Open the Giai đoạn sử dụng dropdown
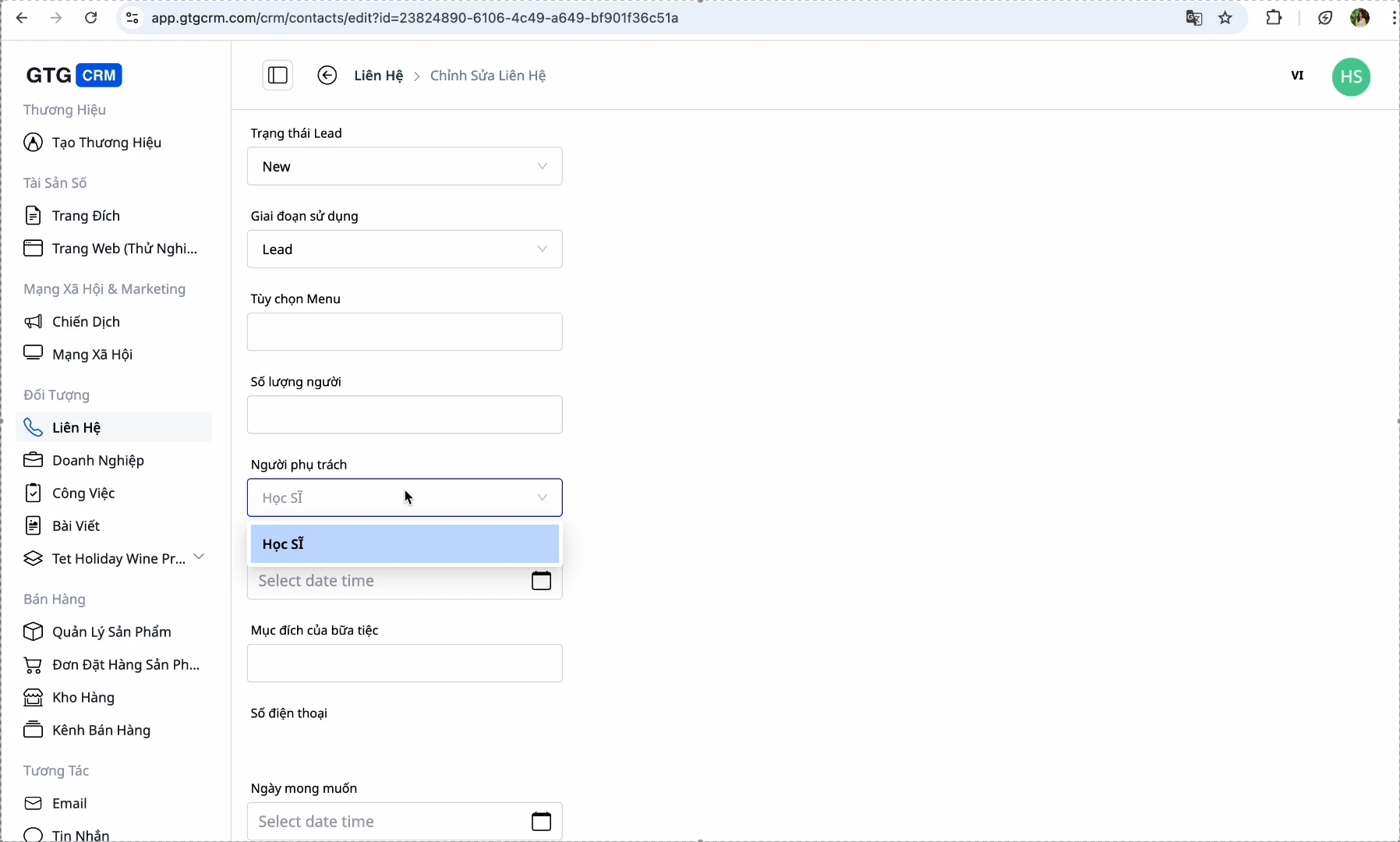The height and width of the screenshot is (842, 1400). point(405,249)
